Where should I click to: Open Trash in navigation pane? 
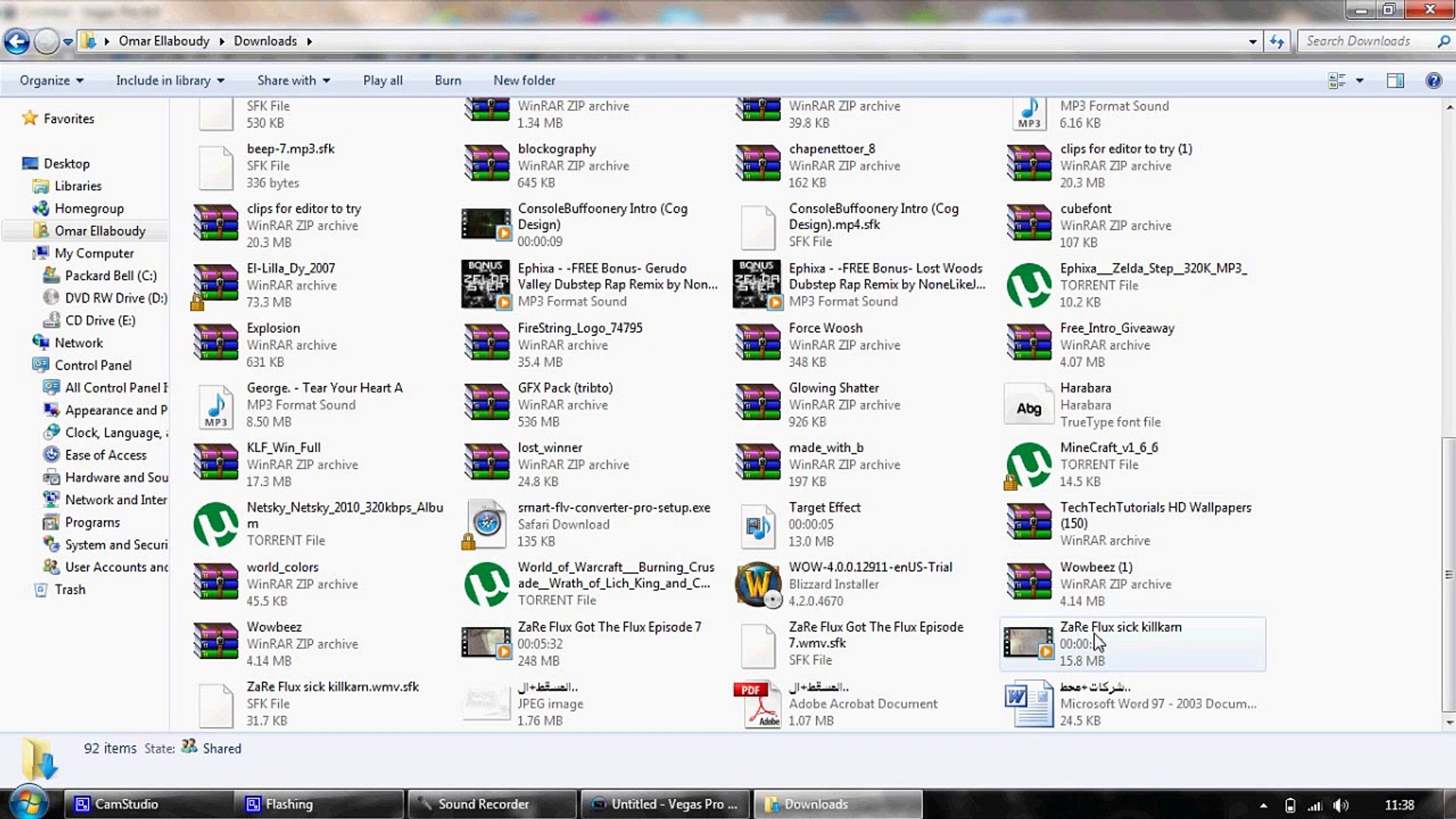coord(70,589)
